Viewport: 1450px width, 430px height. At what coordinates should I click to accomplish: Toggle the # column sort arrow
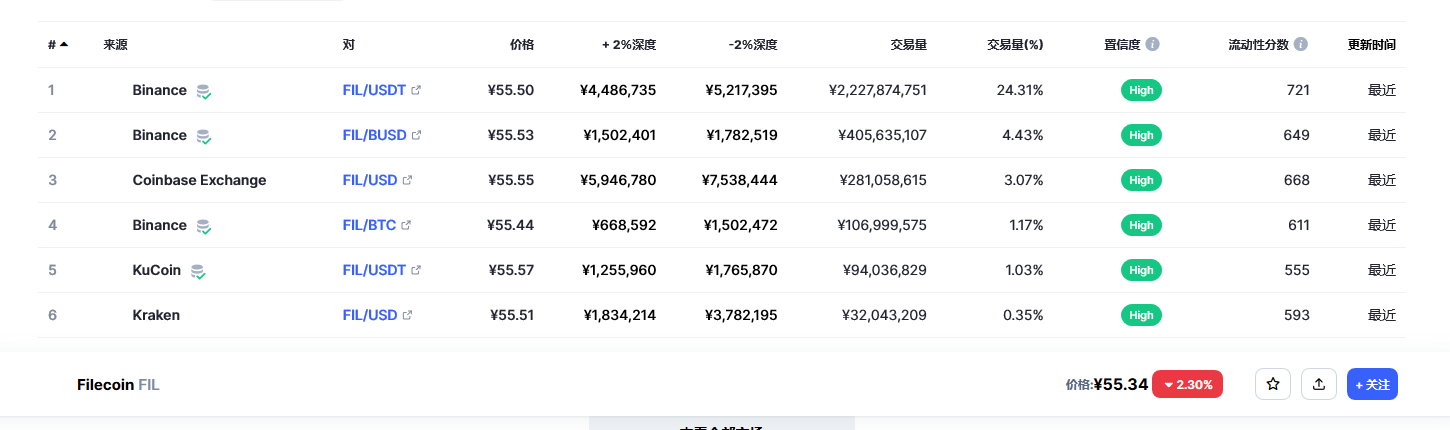click(x=64, y=45)
